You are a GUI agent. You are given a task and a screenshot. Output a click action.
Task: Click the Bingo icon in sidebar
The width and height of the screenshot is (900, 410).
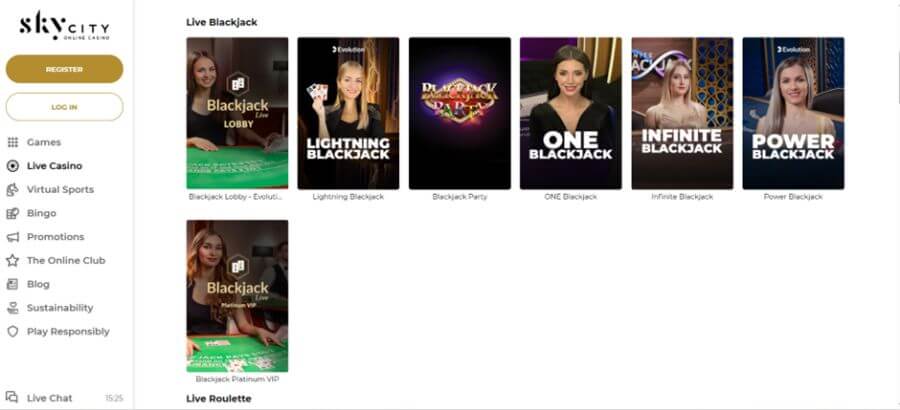coord(13,214)
